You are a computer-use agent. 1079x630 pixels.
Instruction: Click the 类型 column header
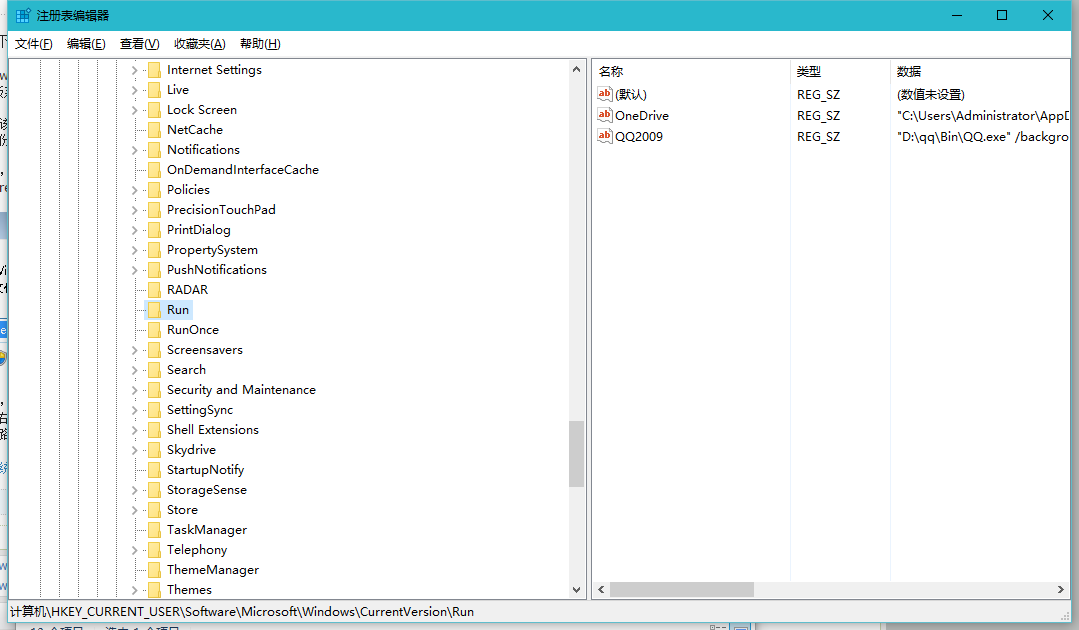[x=810, y=70]
